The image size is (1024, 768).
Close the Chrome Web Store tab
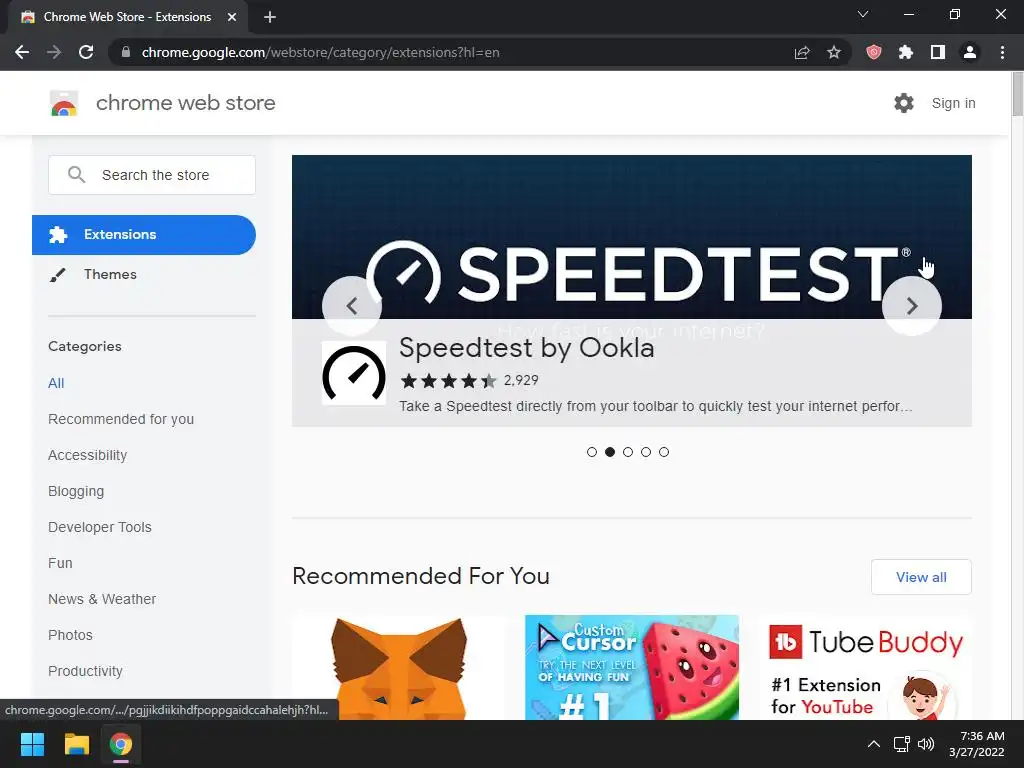[232, 17]
